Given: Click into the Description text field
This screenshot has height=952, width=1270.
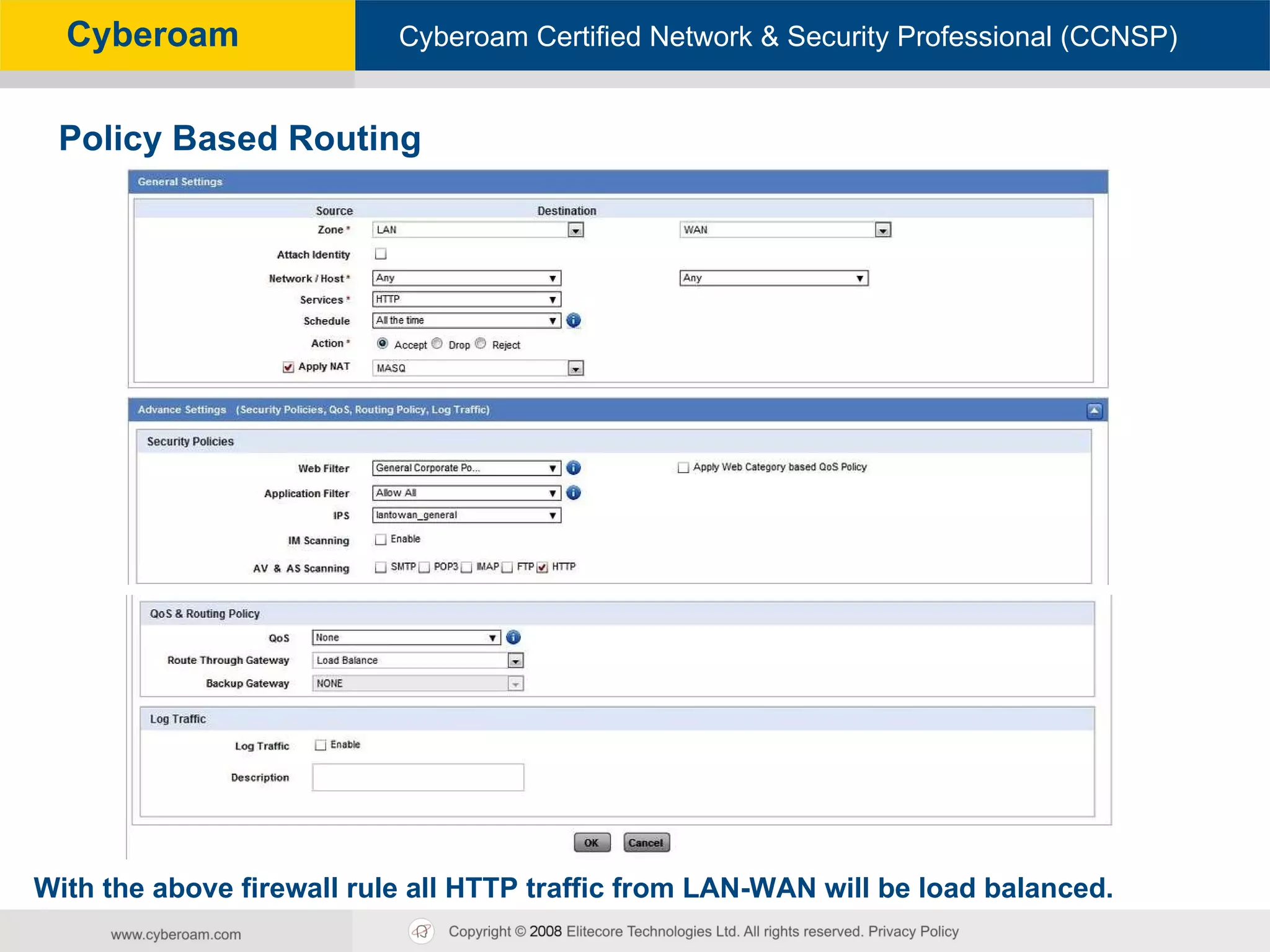Looking at the screenshot, I should [x=418, y=777].
